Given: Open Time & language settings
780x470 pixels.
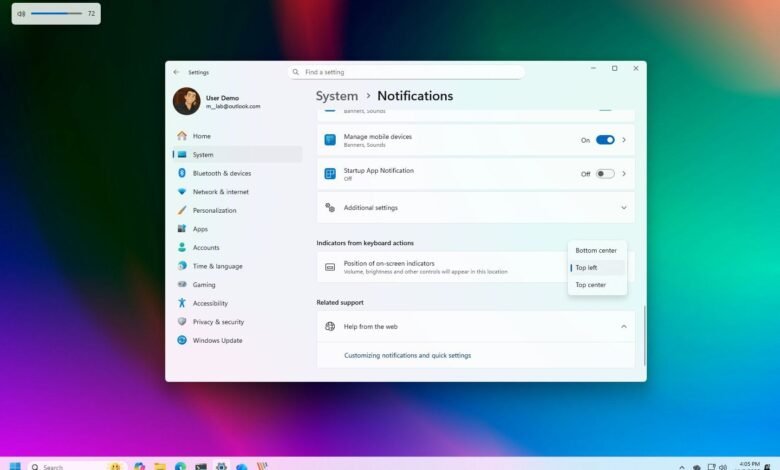Looking at the screenshot, I should coord(237,266).
